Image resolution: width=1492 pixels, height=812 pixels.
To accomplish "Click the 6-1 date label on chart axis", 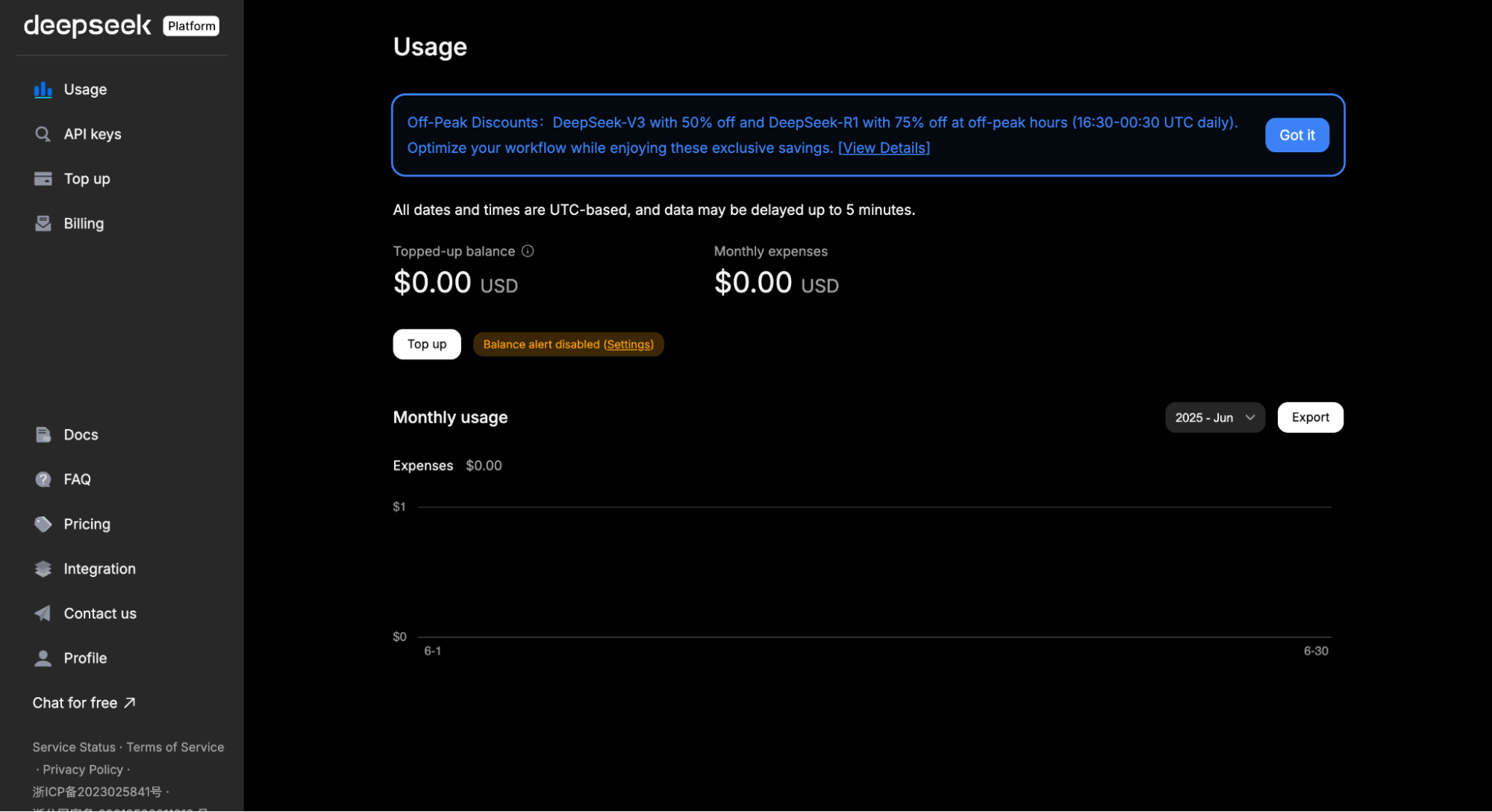I will pyautogui.click(x=432, y=651).
